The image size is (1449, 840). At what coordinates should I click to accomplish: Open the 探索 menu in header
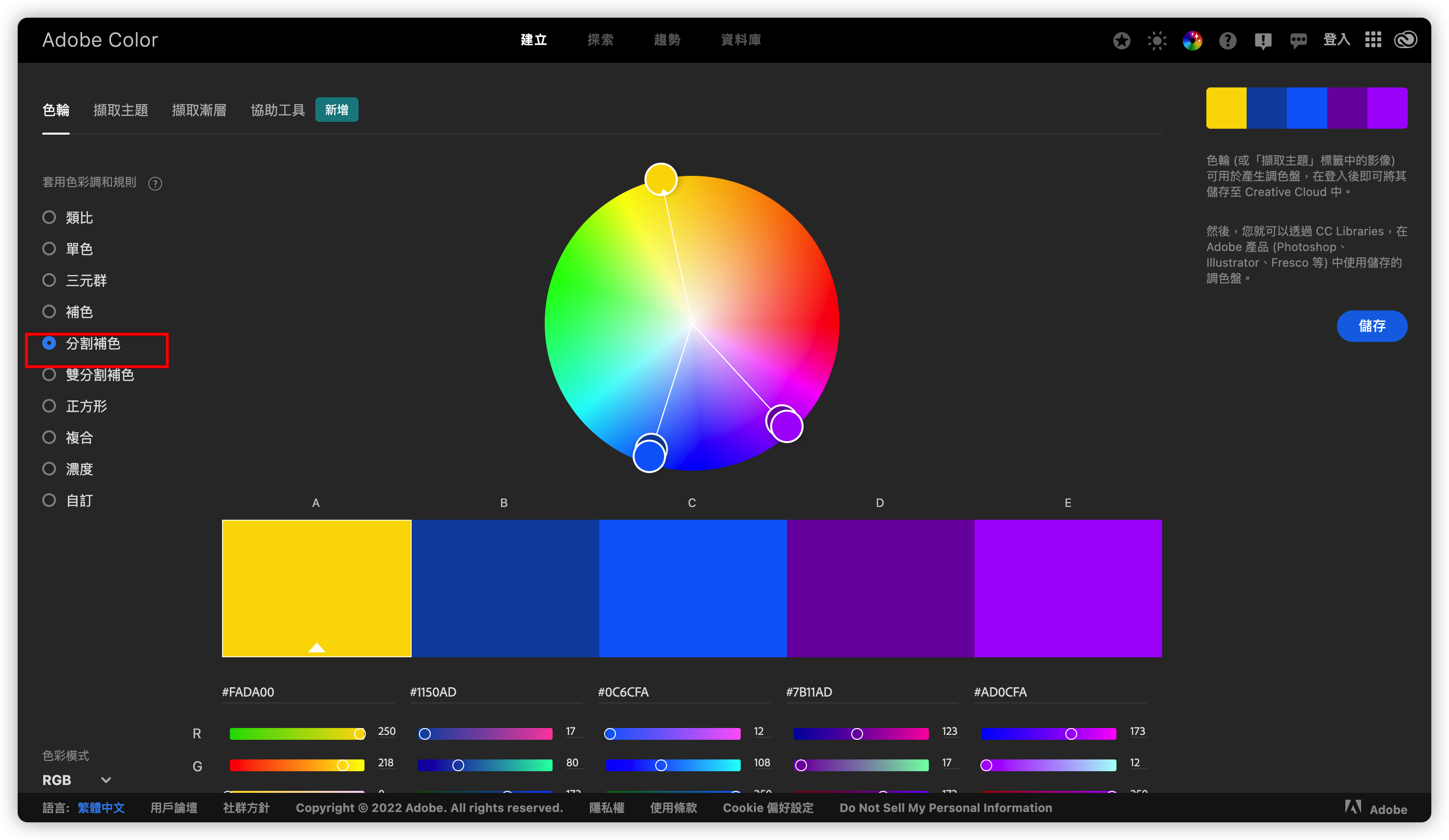(600, 40)
